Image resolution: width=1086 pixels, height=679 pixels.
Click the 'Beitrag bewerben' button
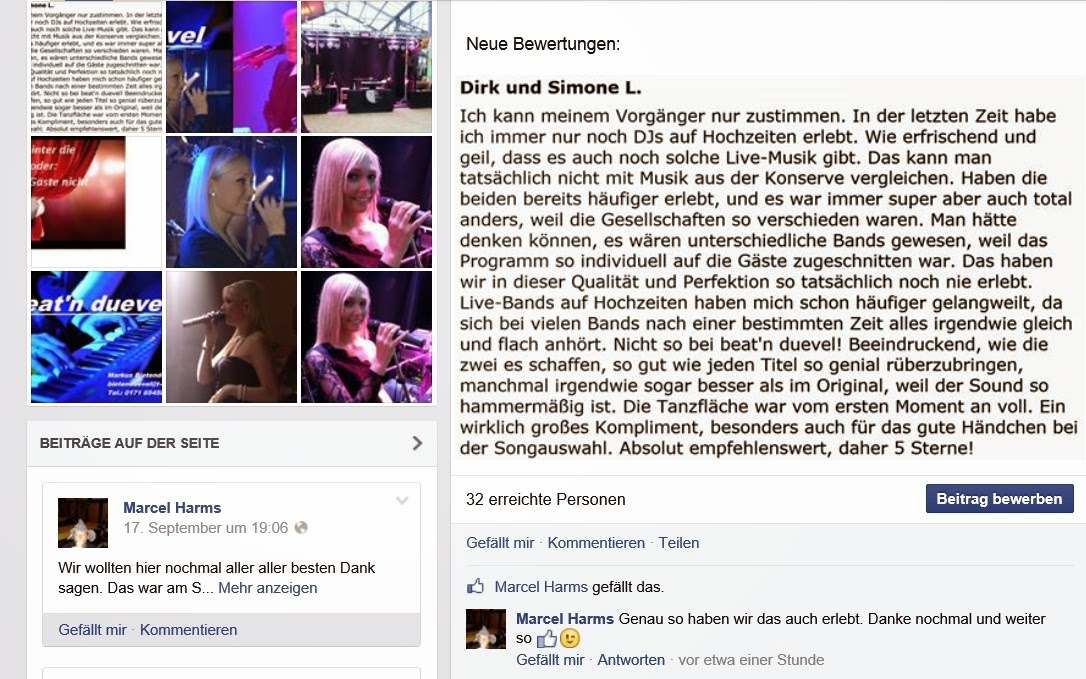click(x=999, y=499)
